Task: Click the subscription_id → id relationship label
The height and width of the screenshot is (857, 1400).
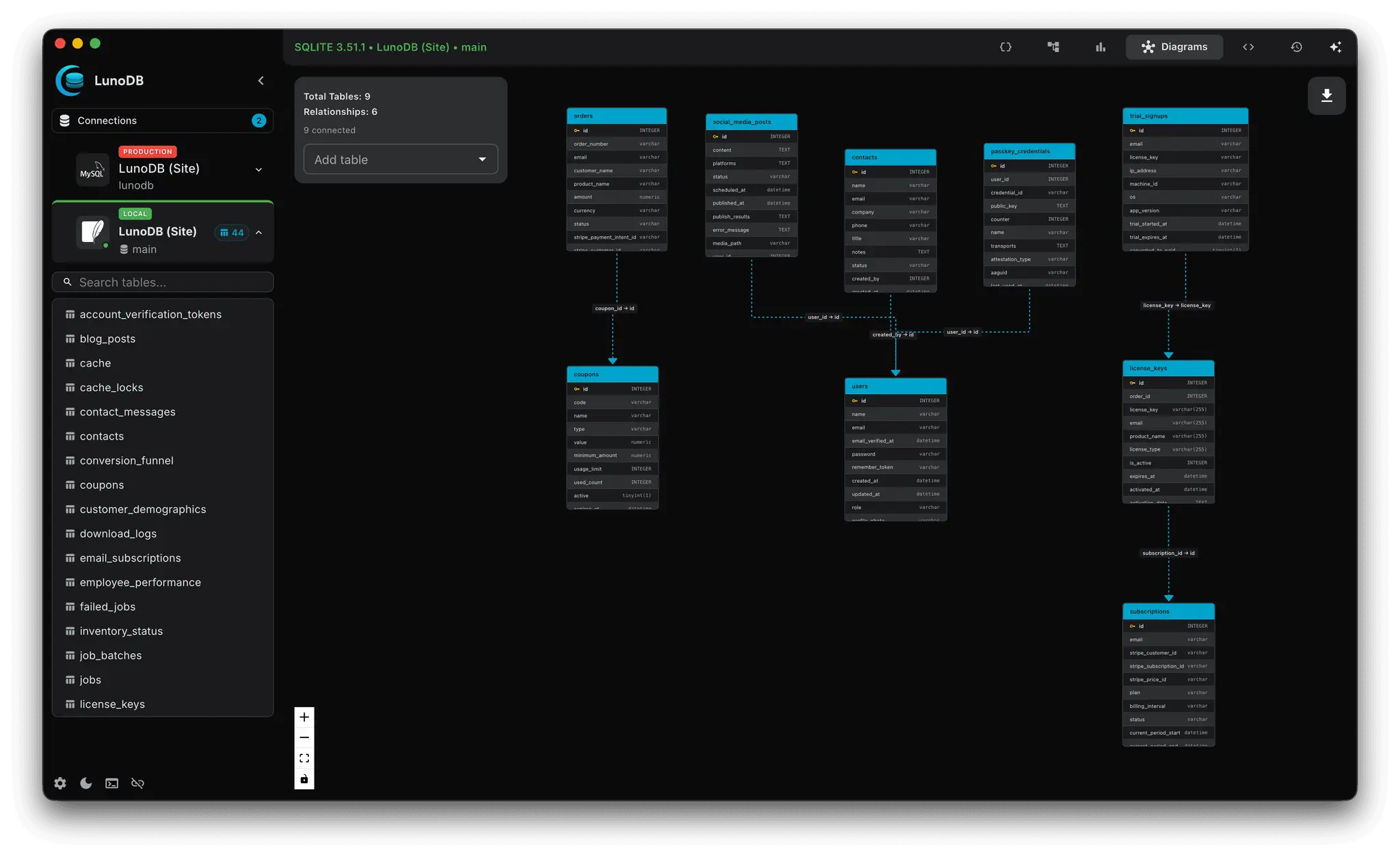Action: (1168, 553)
